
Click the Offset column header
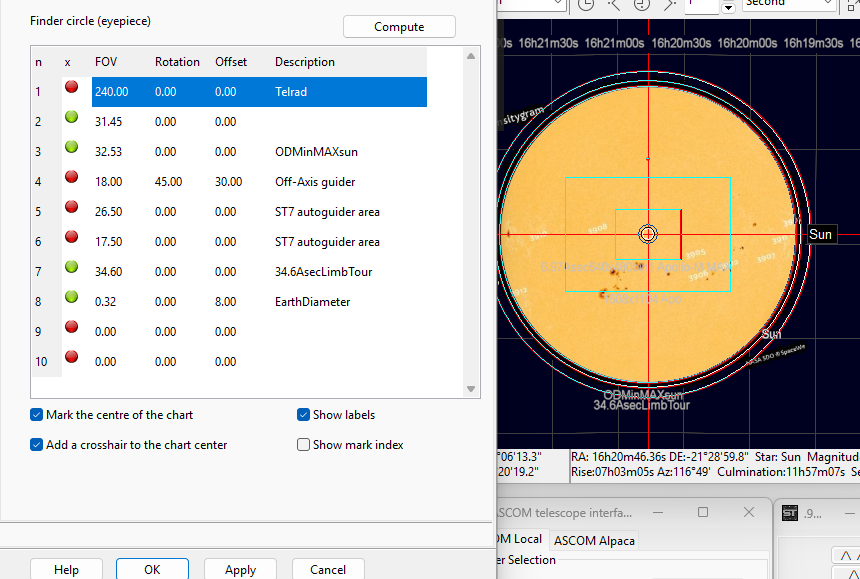pos(231,62)
